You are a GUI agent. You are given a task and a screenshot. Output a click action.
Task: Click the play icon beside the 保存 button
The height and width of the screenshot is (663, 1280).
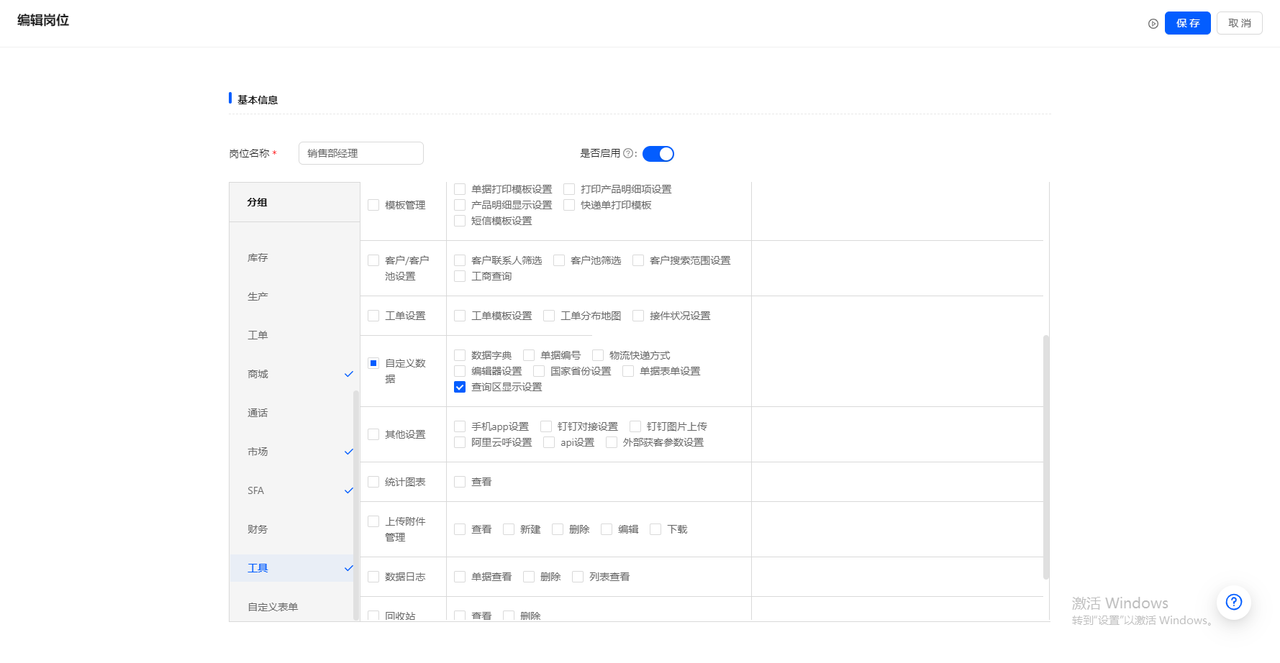(1153, 24)
